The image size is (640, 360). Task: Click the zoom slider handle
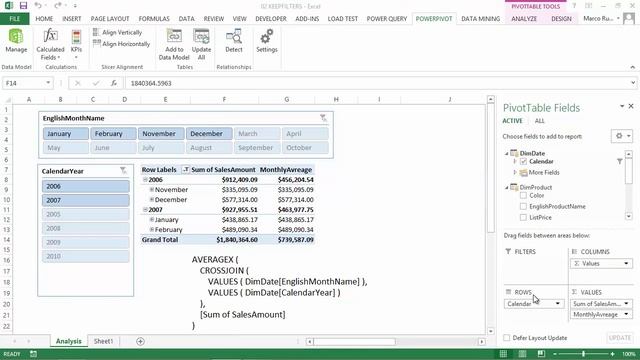click(583, 354)
